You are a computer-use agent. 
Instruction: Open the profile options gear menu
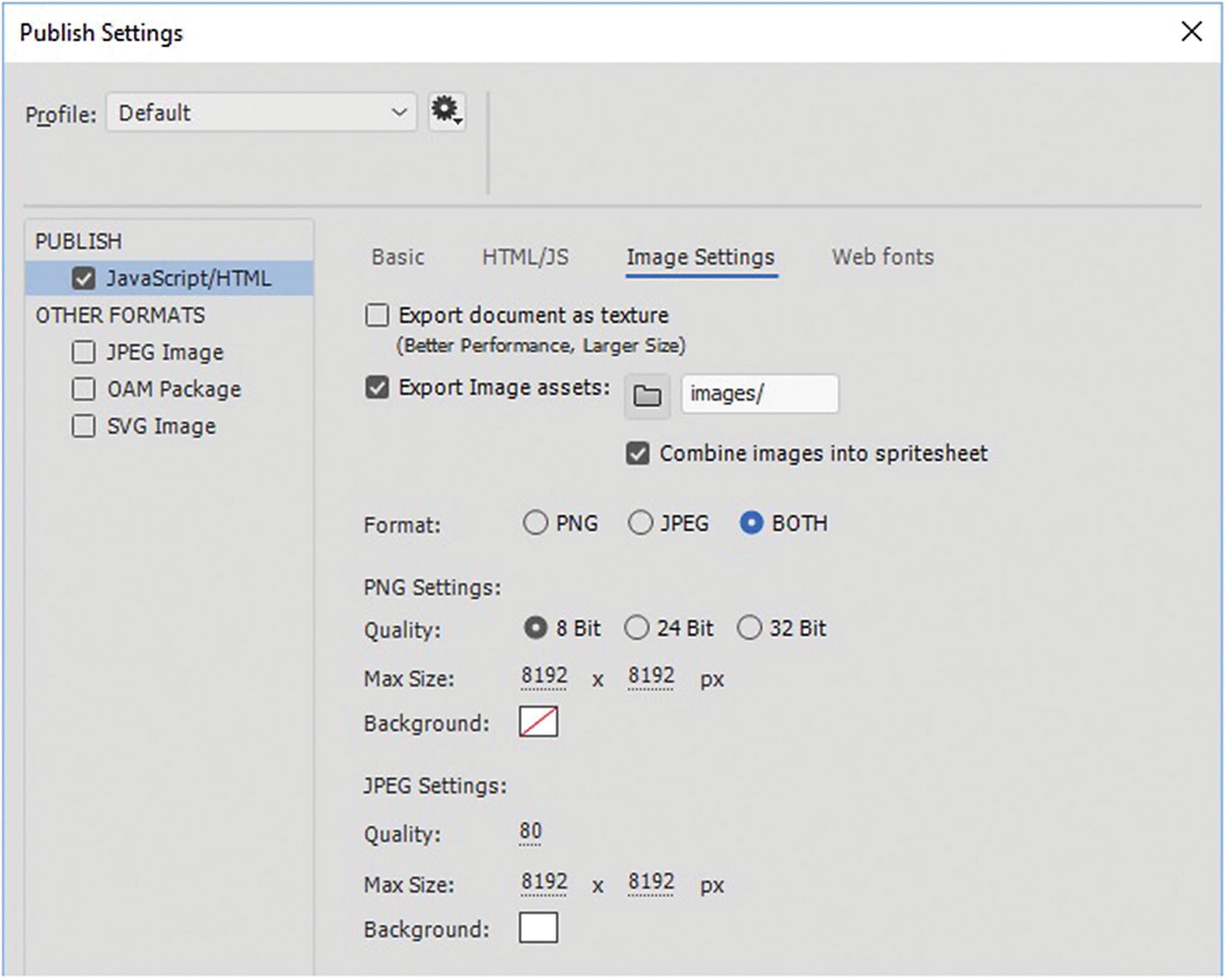(x=447, y=112)
